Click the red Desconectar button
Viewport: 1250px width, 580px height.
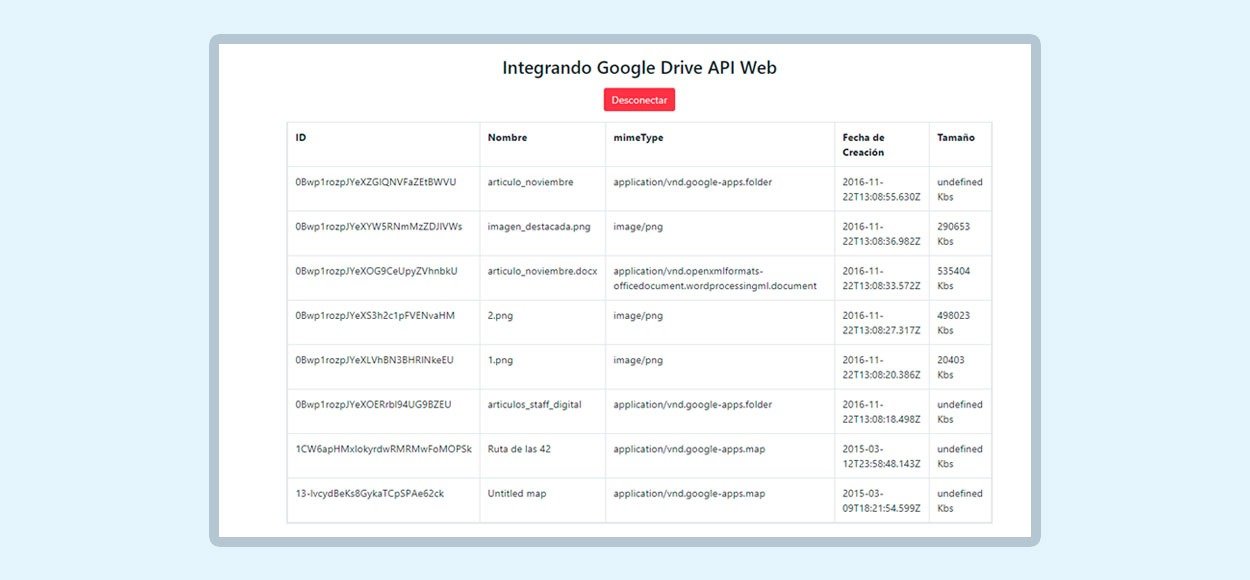639,100
